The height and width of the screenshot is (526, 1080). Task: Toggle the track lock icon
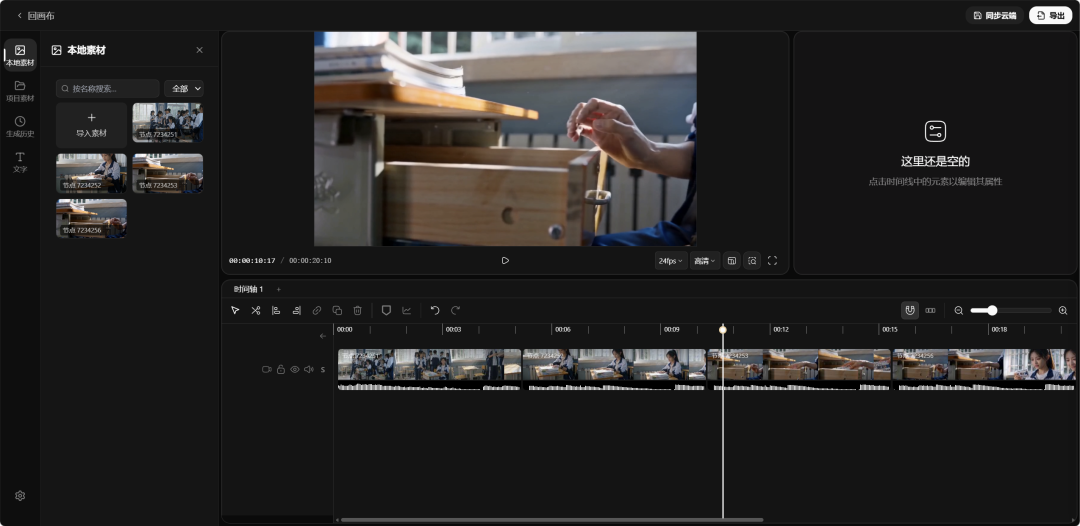(281, 370)
